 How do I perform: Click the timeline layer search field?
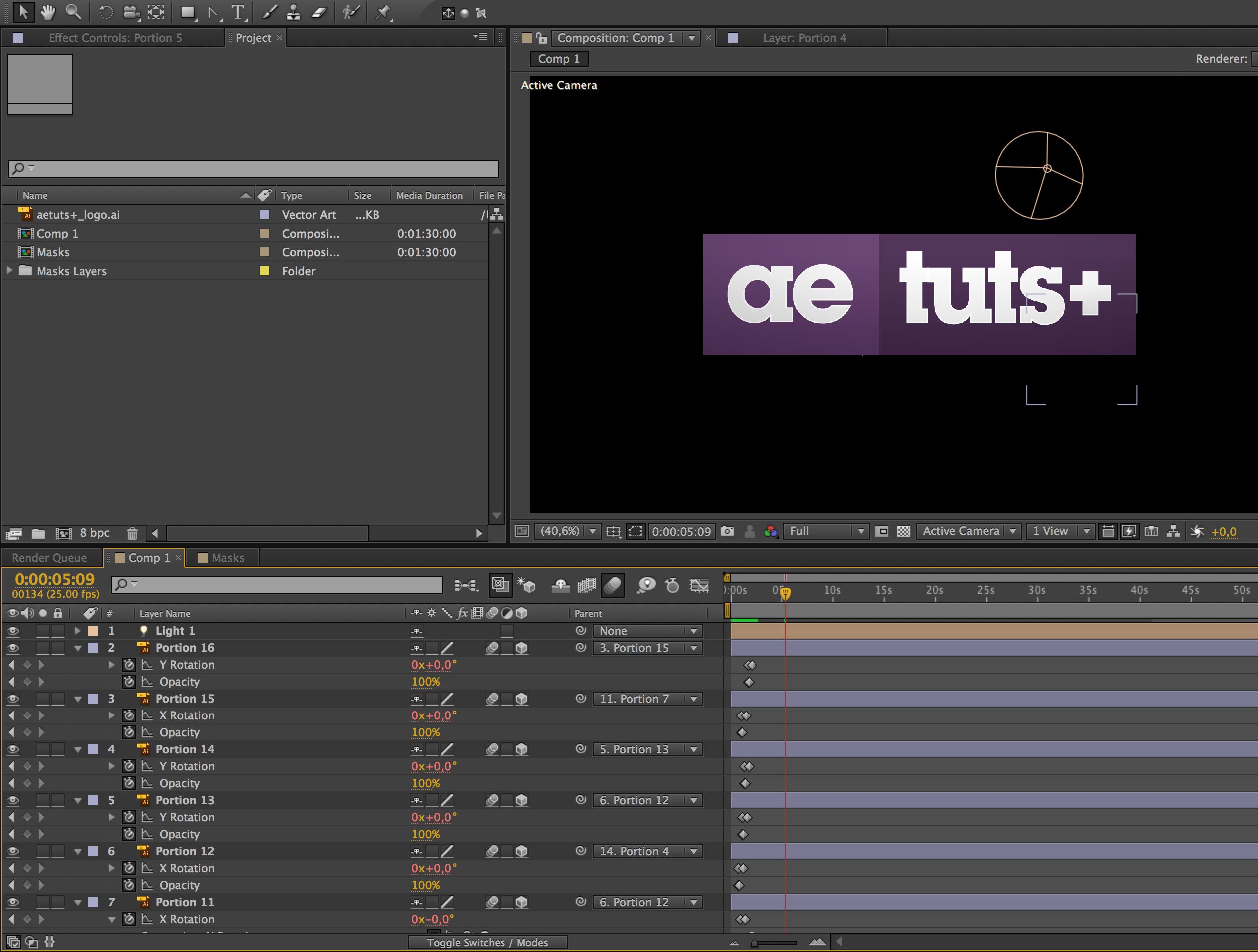pyautogui.click(x=276, y=584)
